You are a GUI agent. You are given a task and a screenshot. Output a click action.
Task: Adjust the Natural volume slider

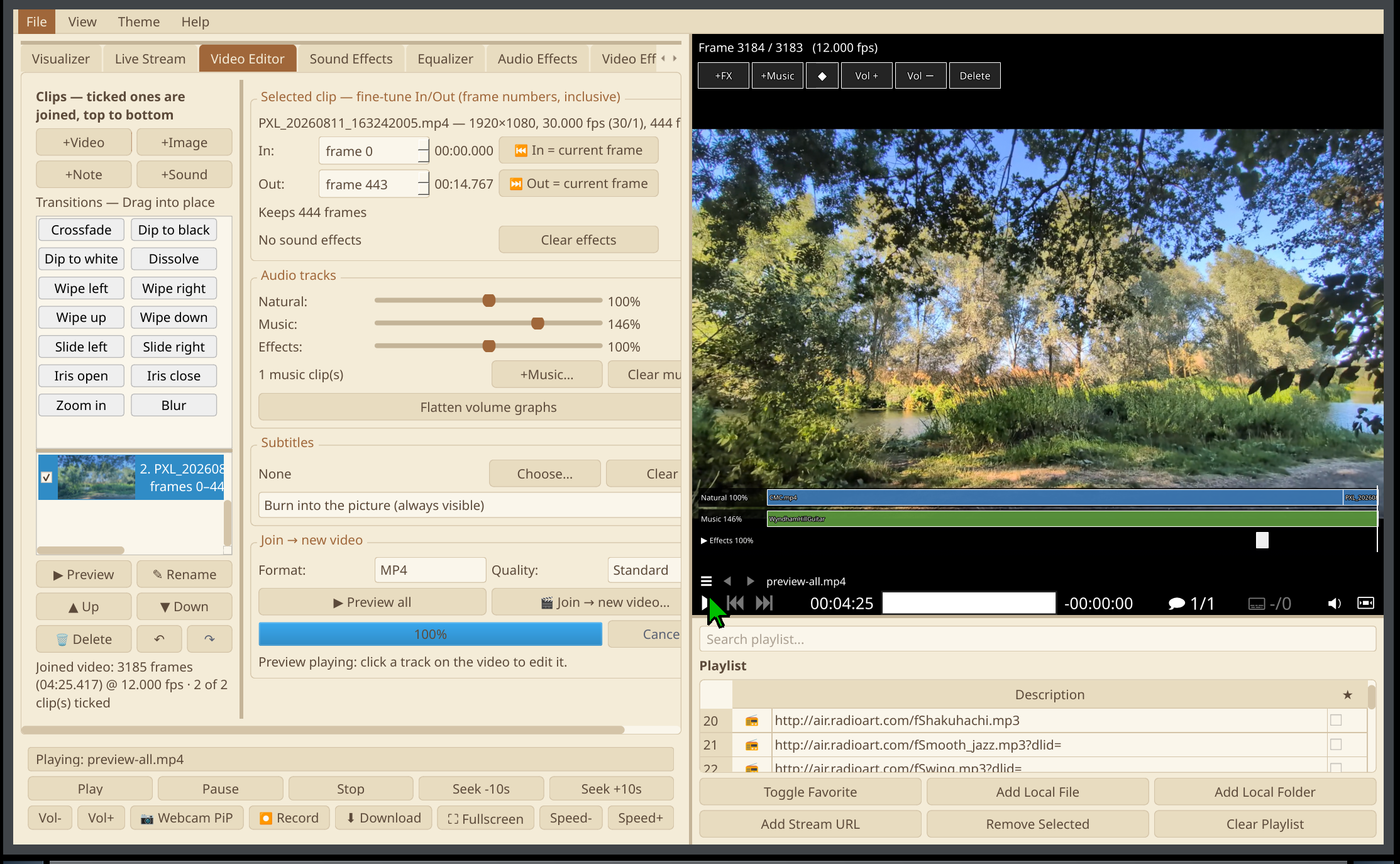pos(488,301)
